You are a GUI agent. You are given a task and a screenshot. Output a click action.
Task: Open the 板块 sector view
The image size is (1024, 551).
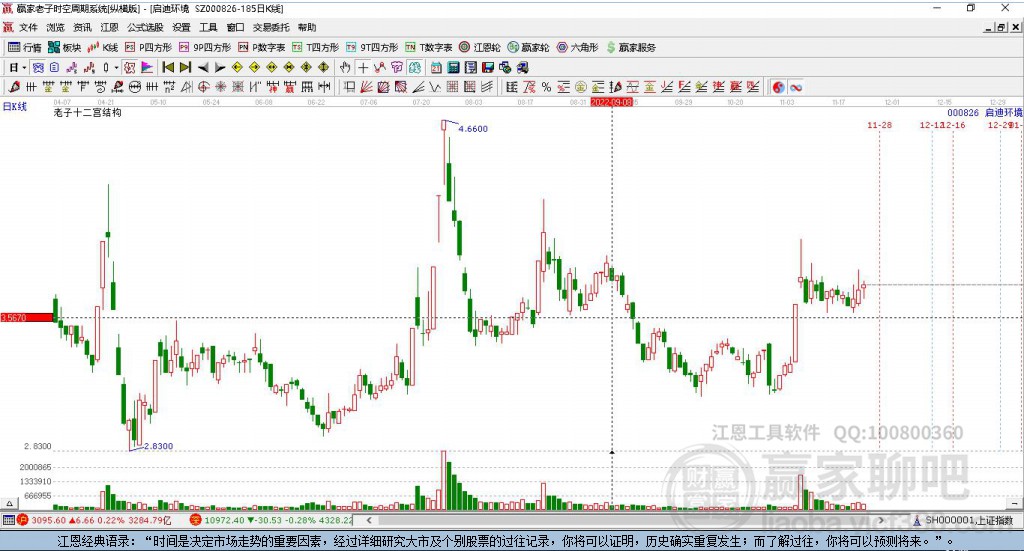64,47
